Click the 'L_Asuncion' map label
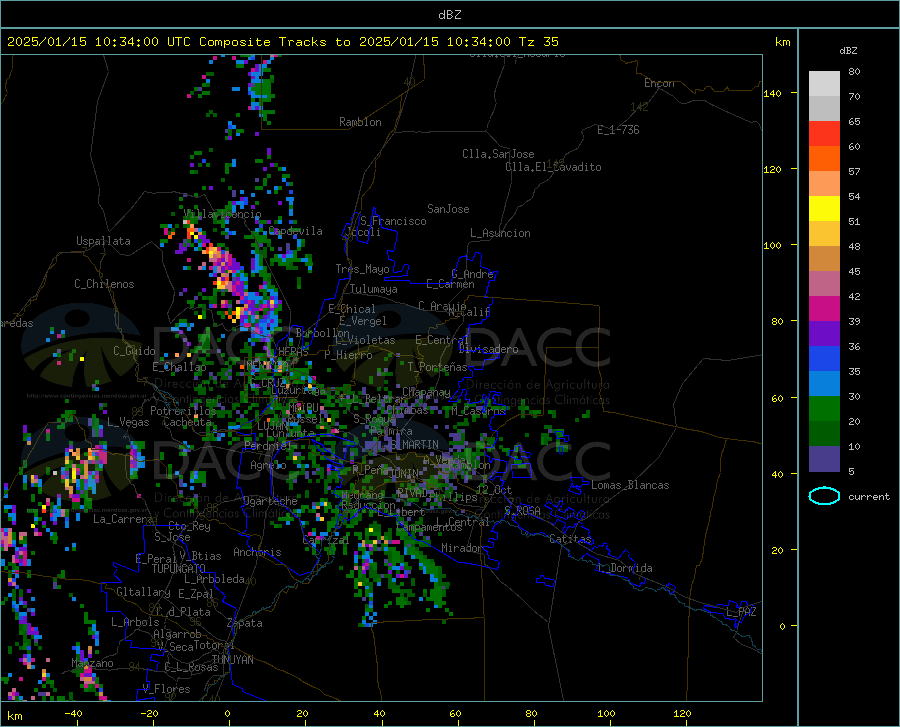900x727 pixels. click(500, 233)
